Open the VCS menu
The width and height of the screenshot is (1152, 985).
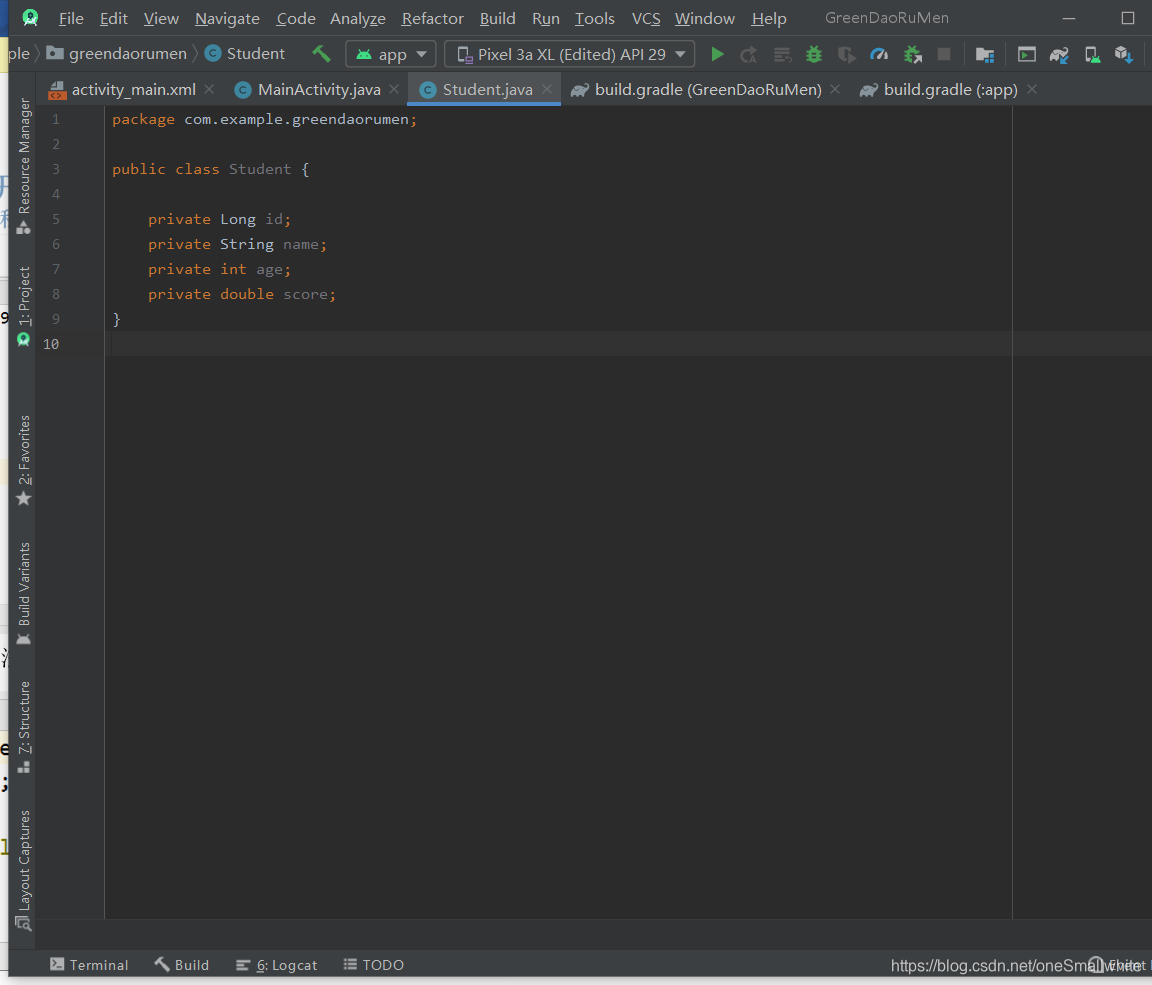[x=646, y=18]
